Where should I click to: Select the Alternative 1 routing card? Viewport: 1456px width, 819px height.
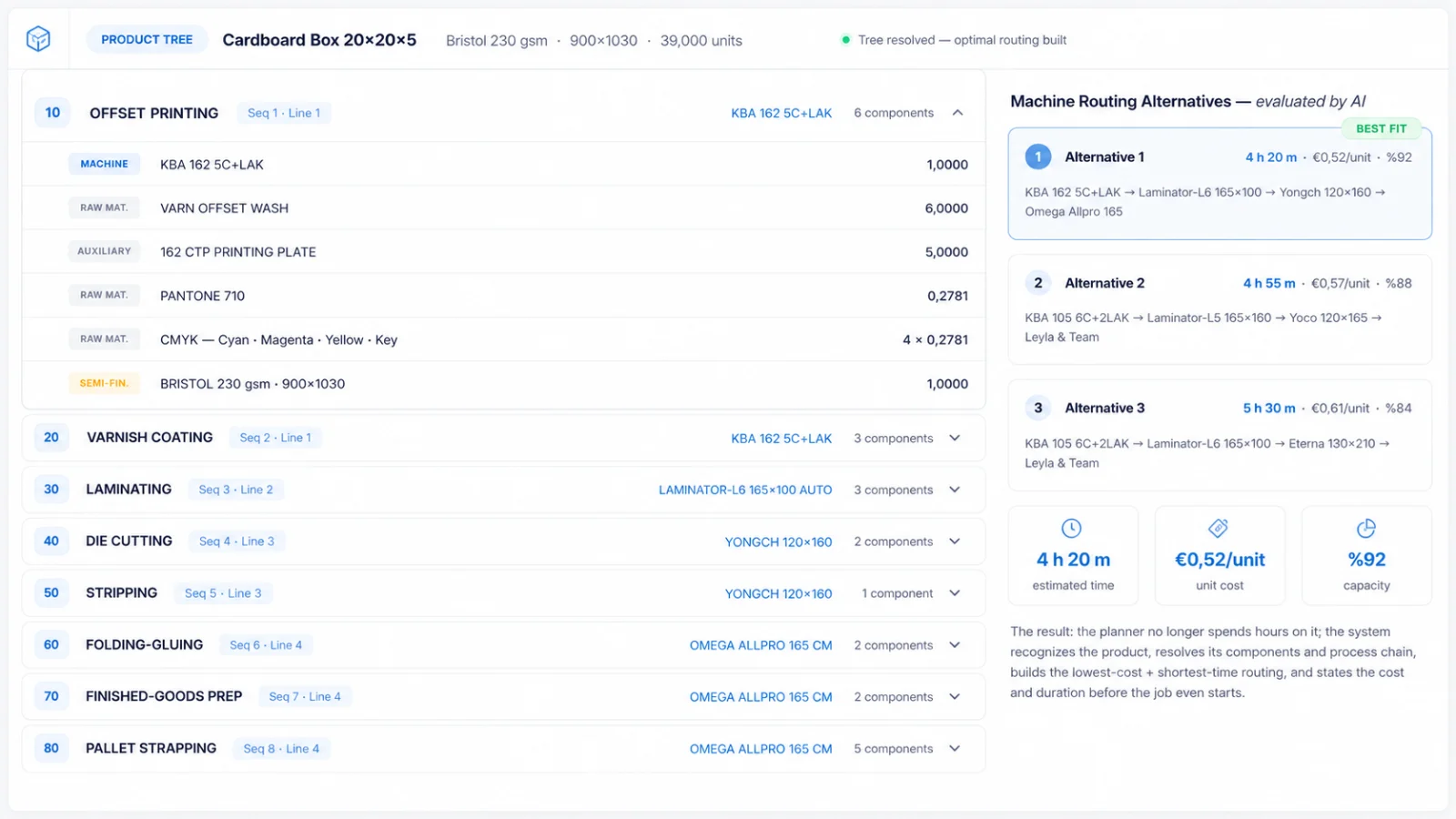click(x=1219, y=184)
